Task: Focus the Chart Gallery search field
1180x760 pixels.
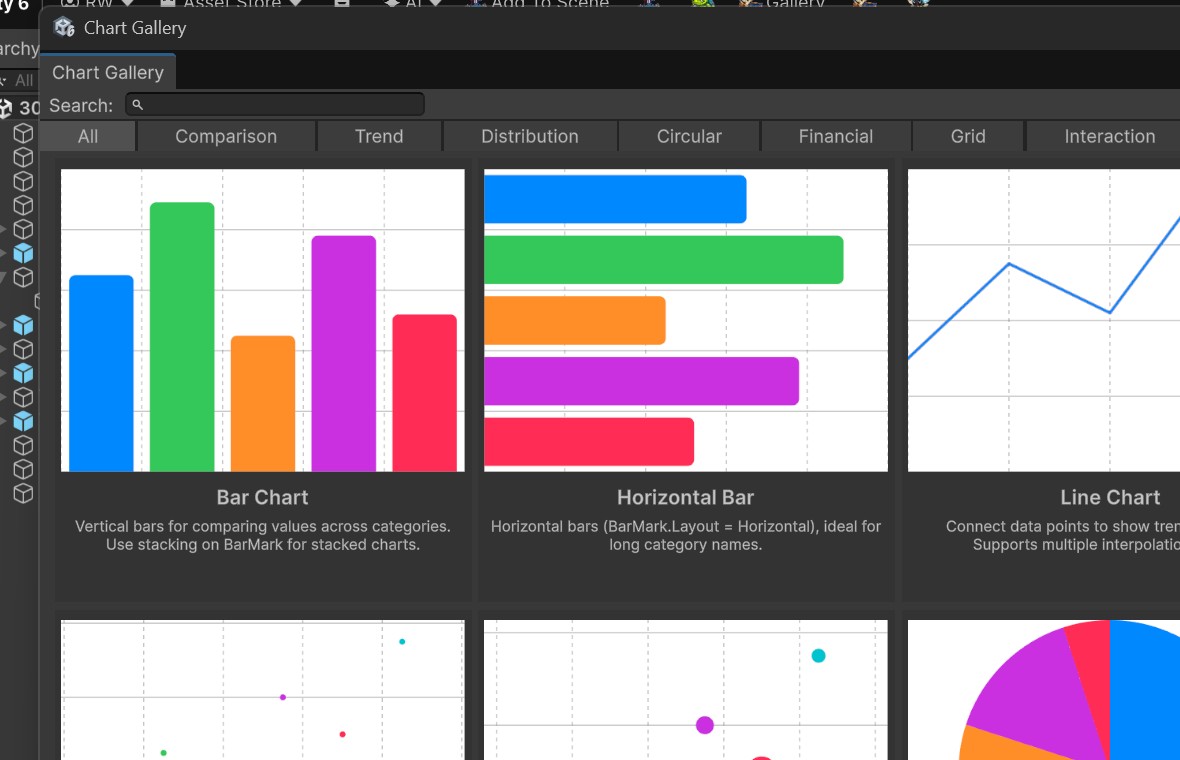Action: click(x=275, y=105)
